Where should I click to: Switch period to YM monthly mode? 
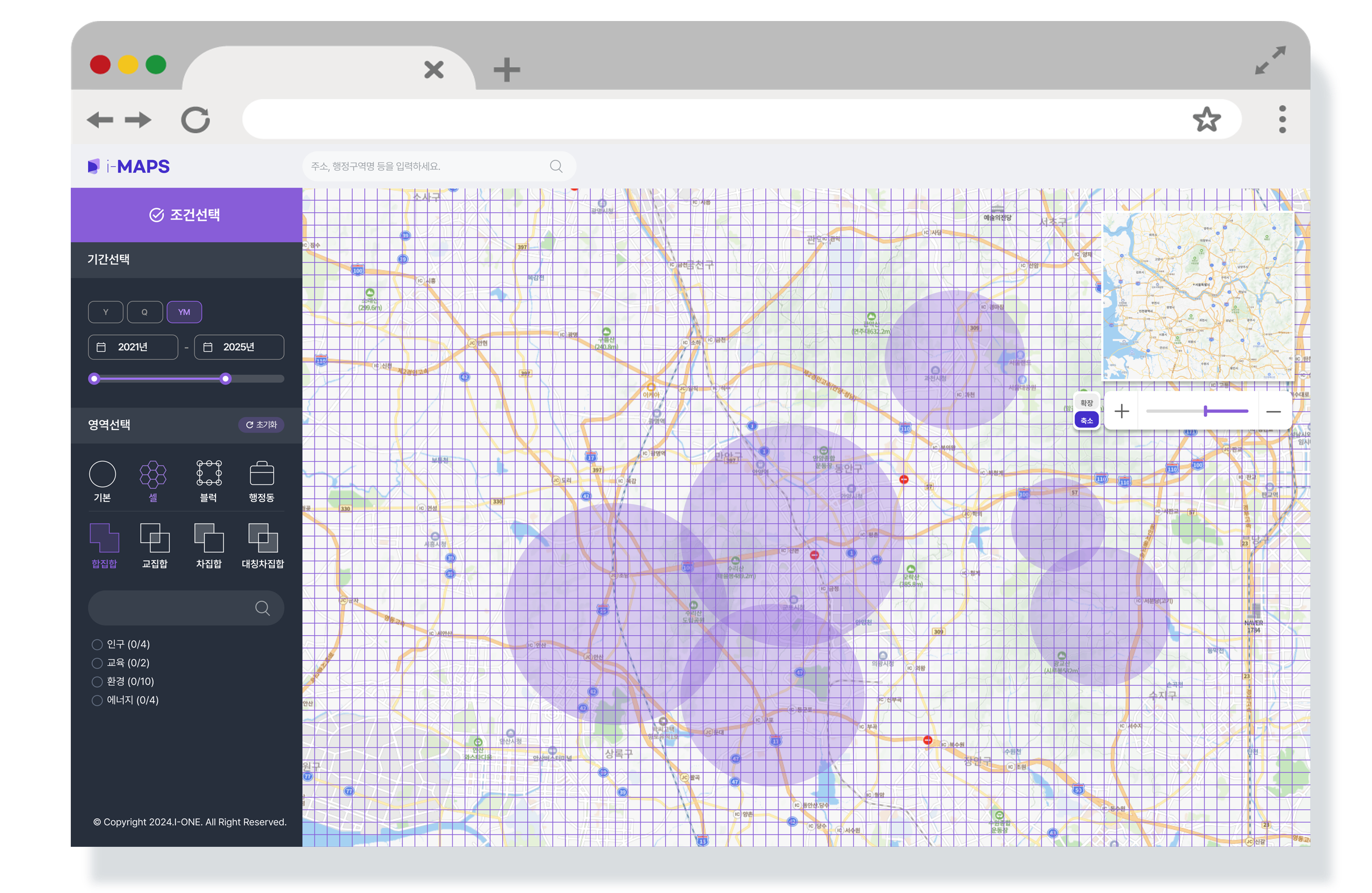point(184,312)
